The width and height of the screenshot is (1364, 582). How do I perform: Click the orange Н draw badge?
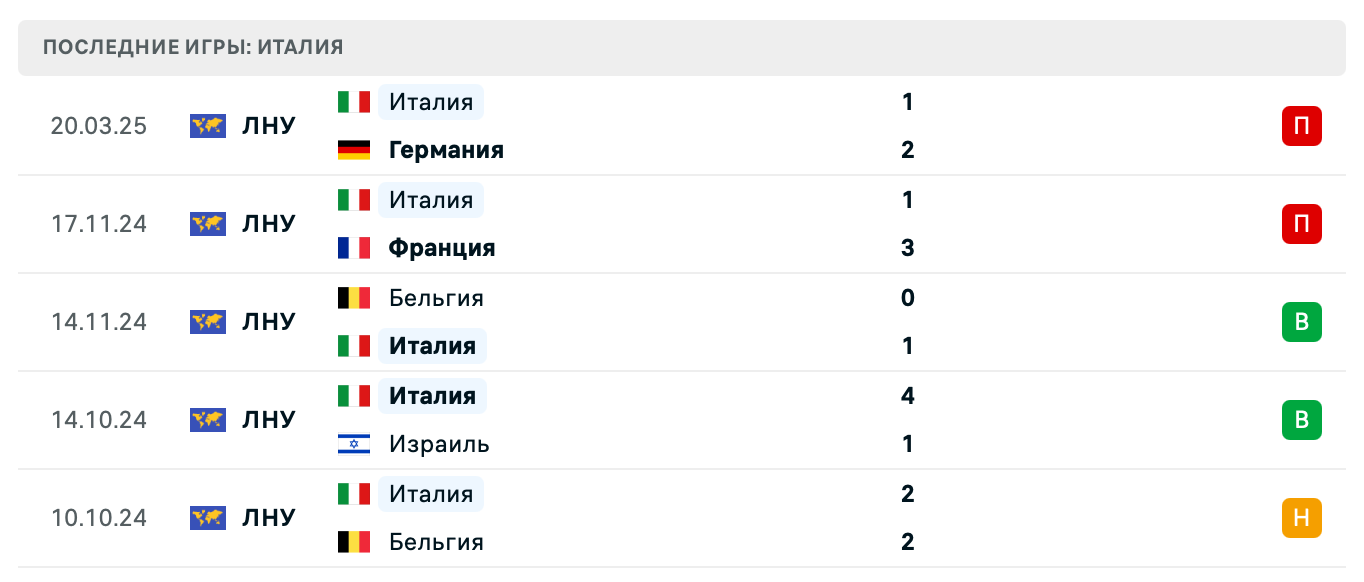1300,518
